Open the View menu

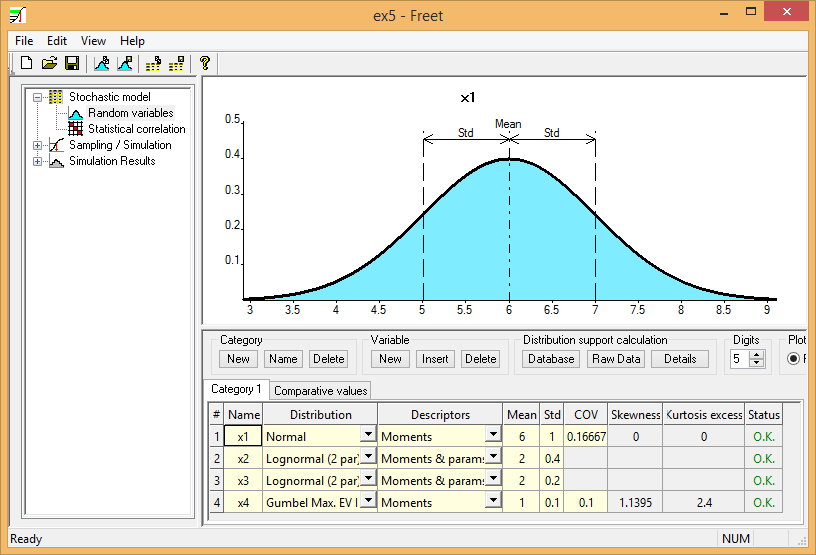pyautogui.click(x=93, y=41)
